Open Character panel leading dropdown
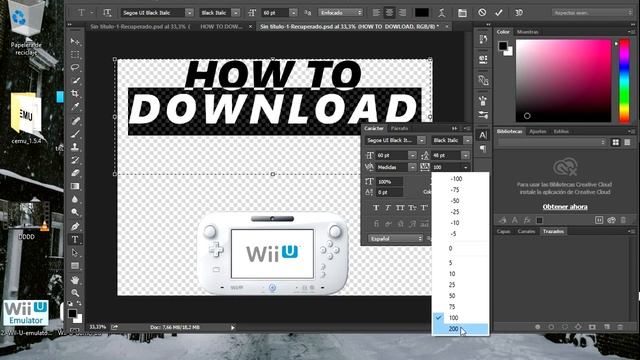Image resolution: width=640 pixels, height=360 pixels. [465, 156]
